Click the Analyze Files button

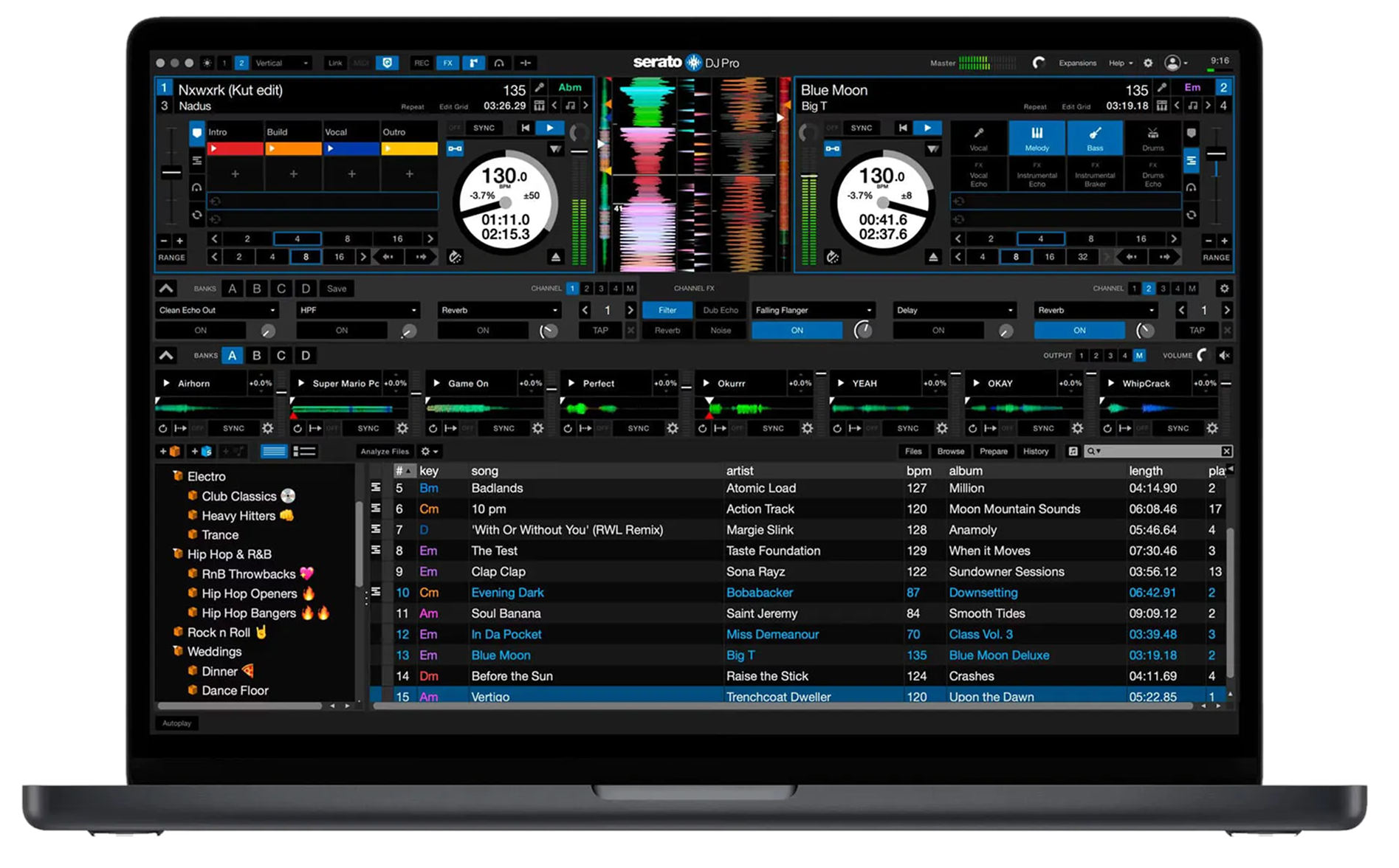pos(385,451)
